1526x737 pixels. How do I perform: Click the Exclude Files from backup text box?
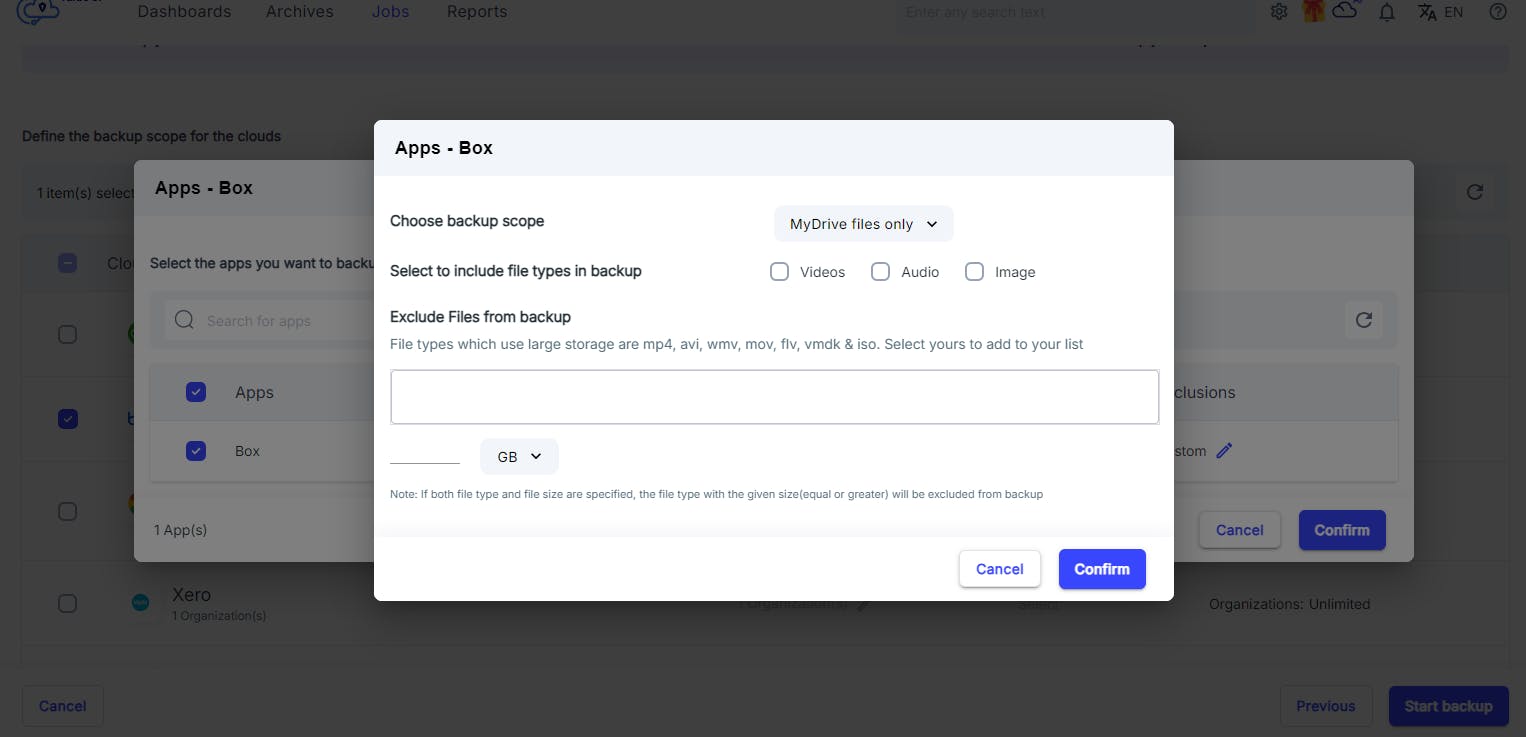[775, 397]
